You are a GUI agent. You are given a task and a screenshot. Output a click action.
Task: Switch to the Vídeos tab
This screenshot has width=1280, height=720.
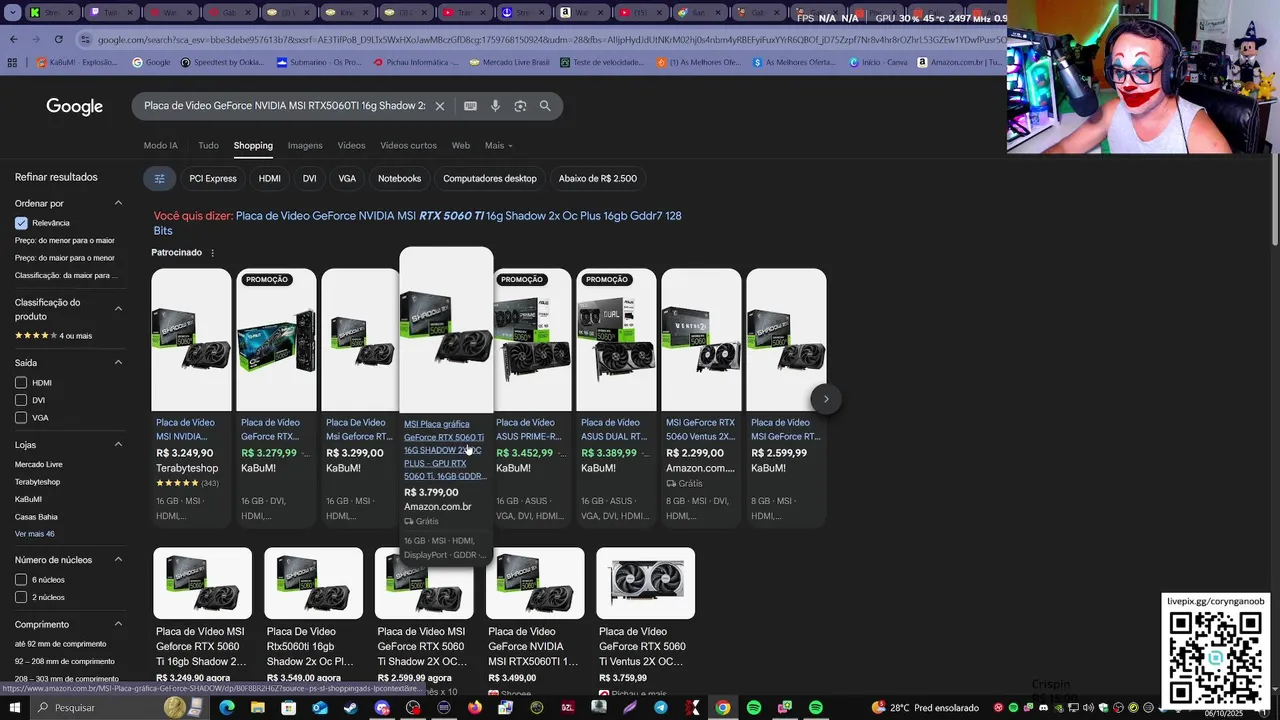(351, 145)
